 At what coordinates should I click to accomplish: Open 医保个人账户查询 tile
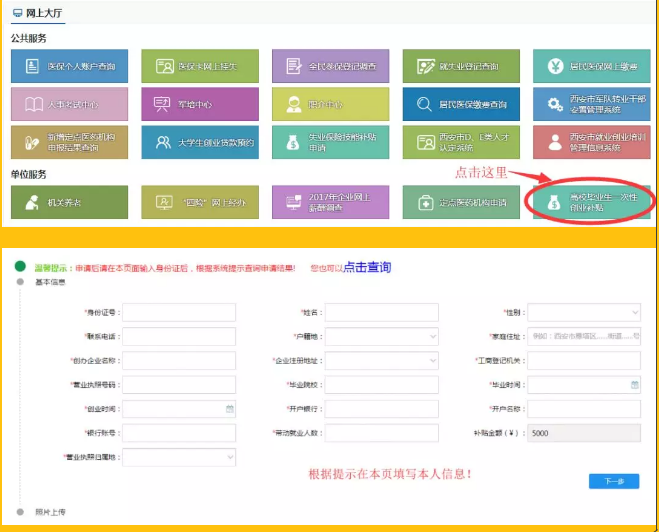(69, 66)
